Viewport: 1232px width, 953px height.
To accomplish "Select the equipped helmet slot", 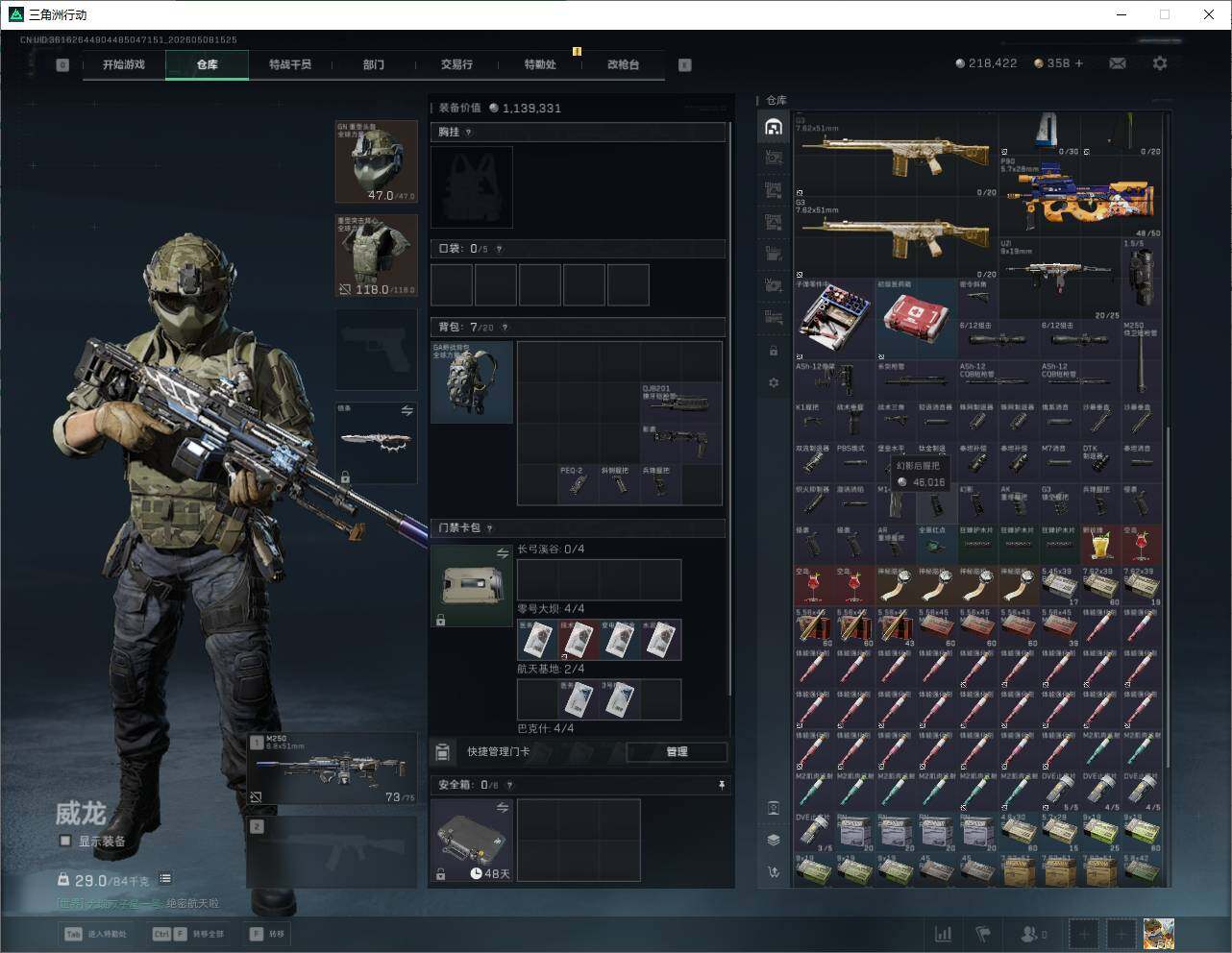I will 376,161.
